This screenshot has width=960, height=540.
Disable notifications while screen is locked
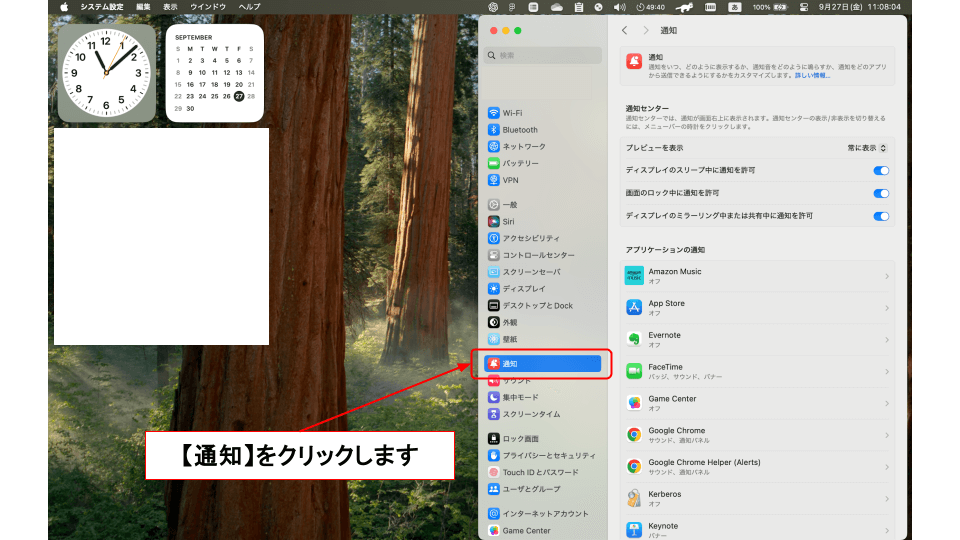[x=881, y=193]
